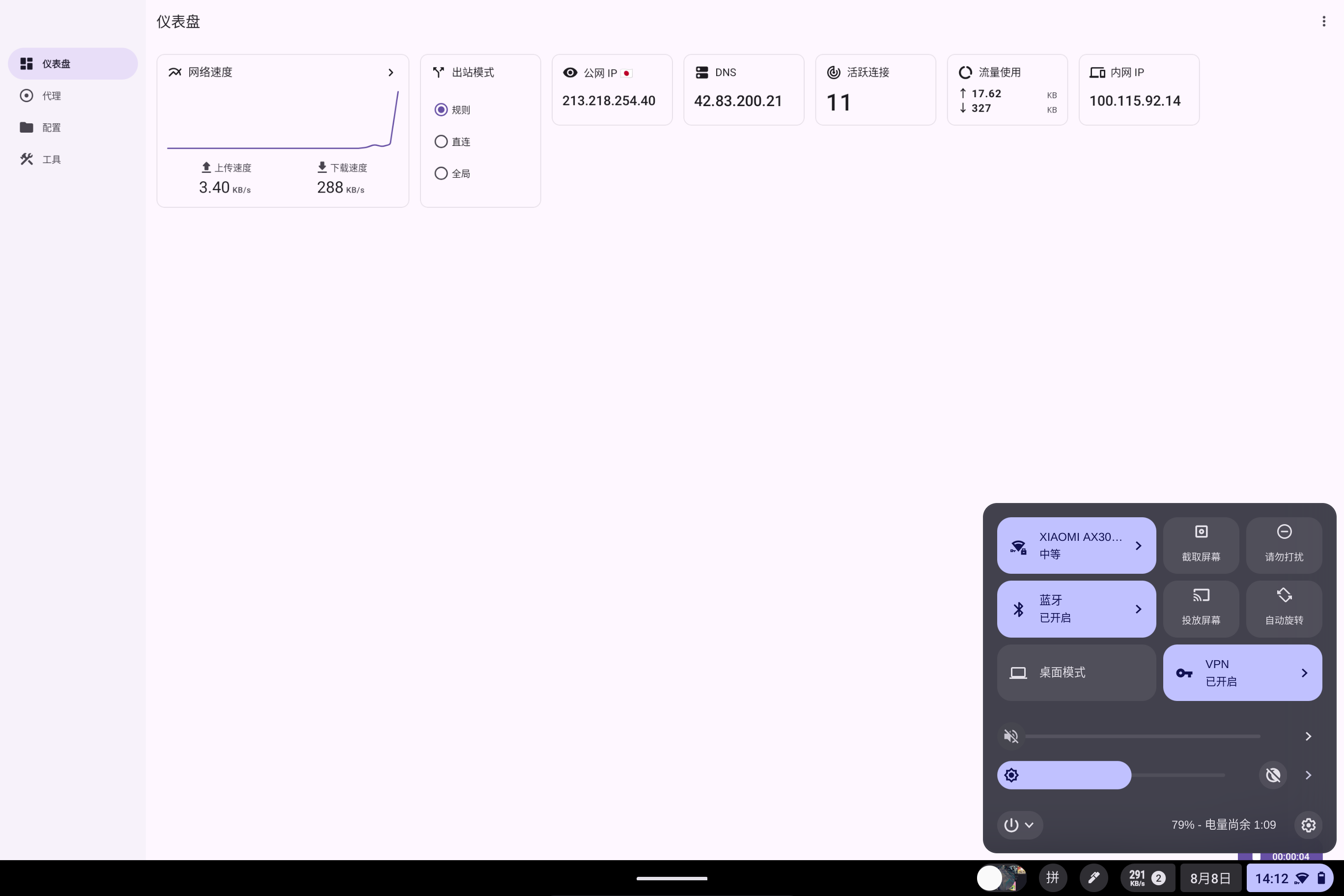Click the muted volume speaker icon
Image resolution: width=1344 pixels, height=896 pixels.
point(1011,736)
